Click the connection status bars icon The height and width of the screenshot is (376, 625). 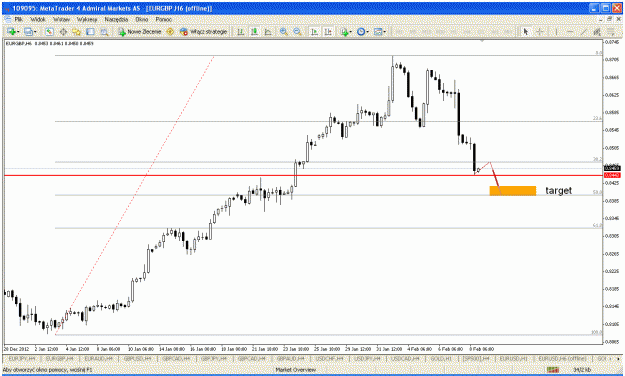(x=553, y=370)
